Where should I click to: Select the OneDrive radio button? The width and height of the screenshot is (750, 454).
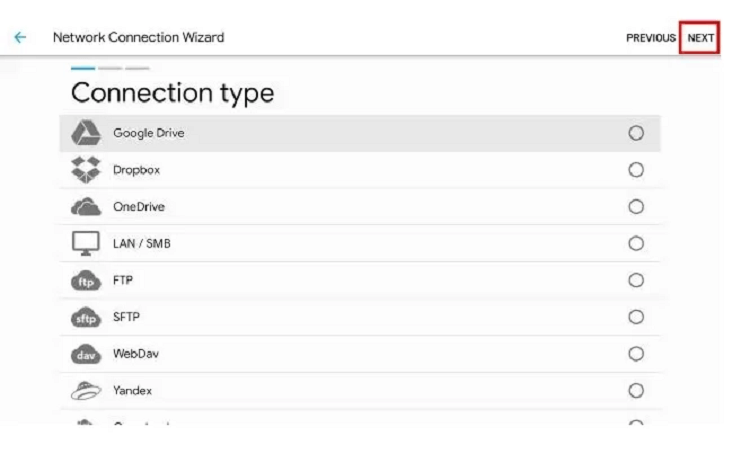pyautogui.click(x=636, y=207)
